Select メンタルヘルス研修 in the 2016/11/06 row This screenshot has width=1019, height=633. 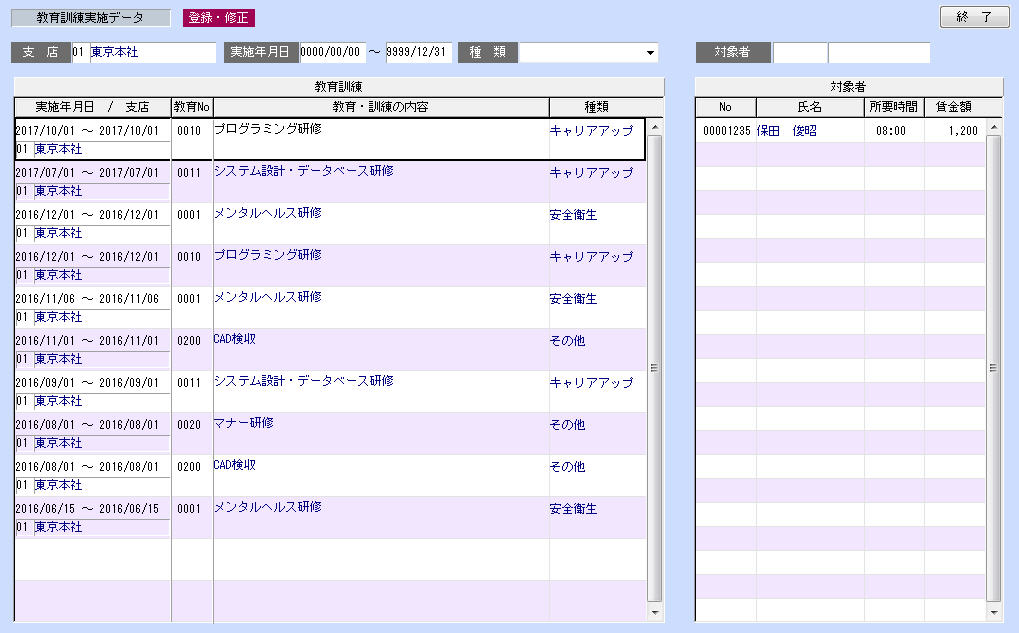(x=268, y=297)
